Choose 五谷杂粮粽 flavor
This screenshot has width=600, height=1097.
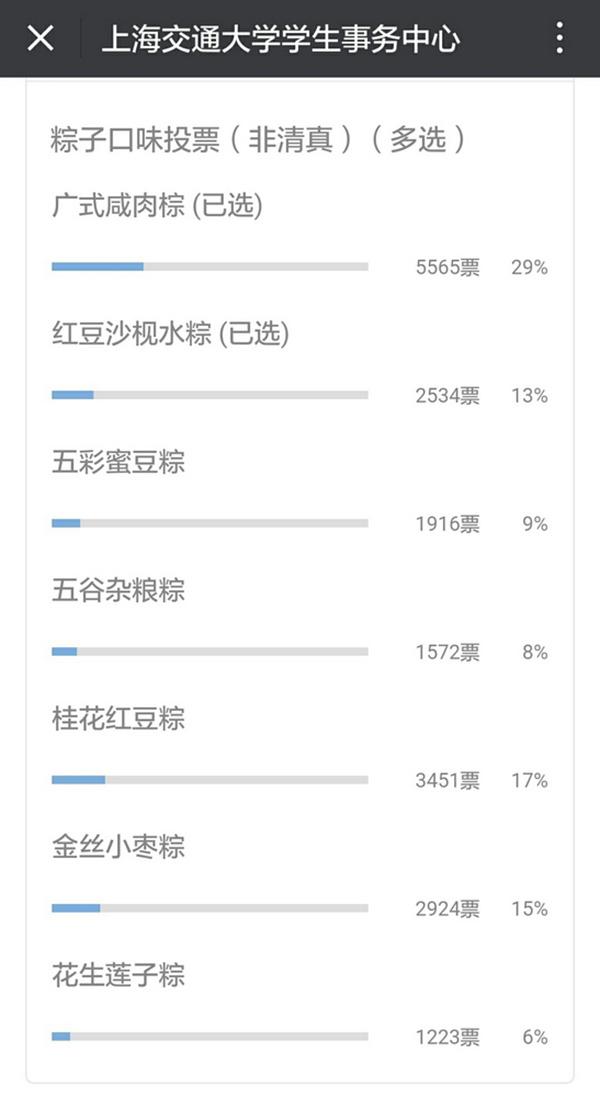118,590
